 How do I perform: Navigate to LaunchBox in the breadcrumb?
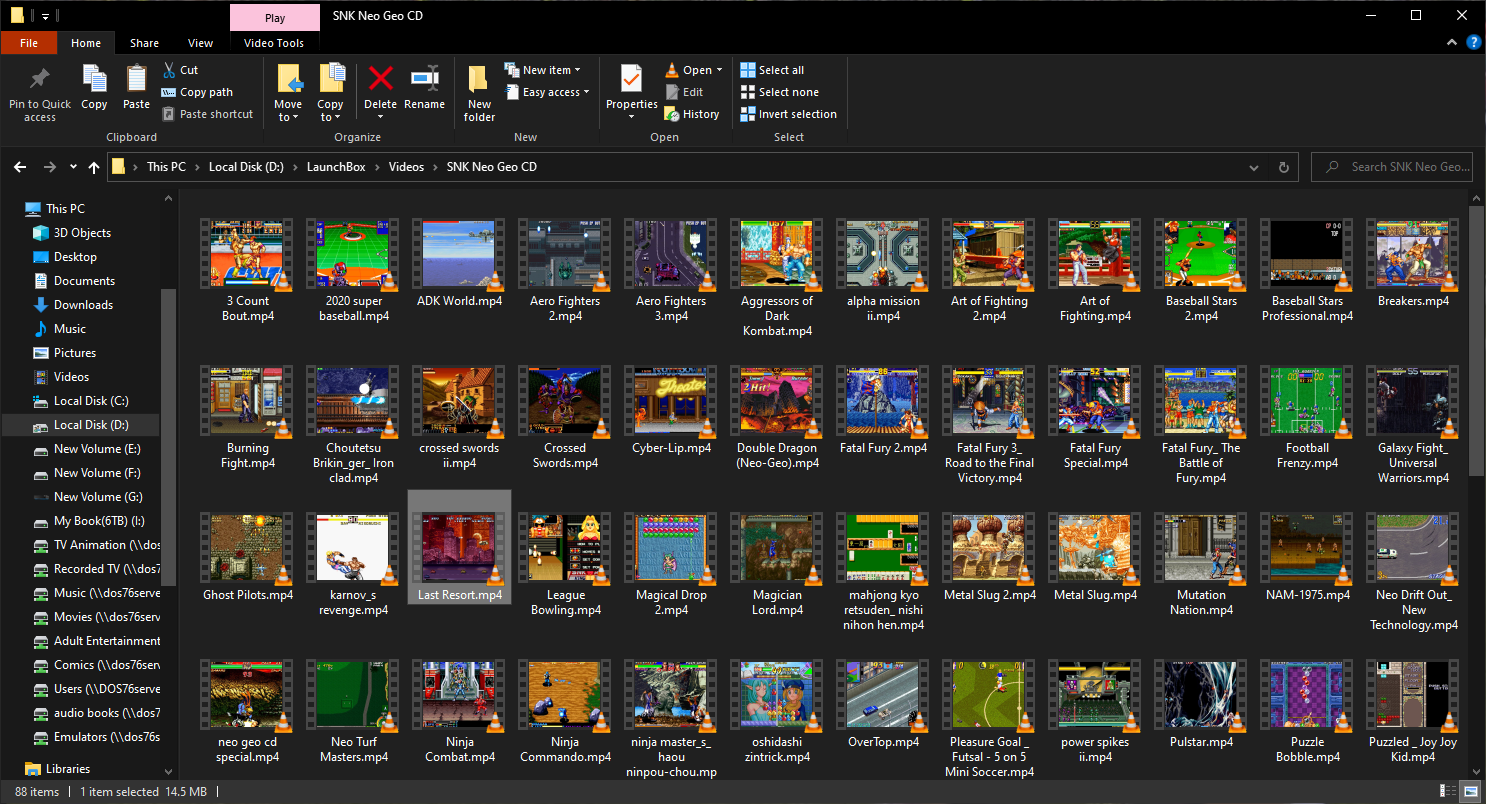(x=338, y=167)
